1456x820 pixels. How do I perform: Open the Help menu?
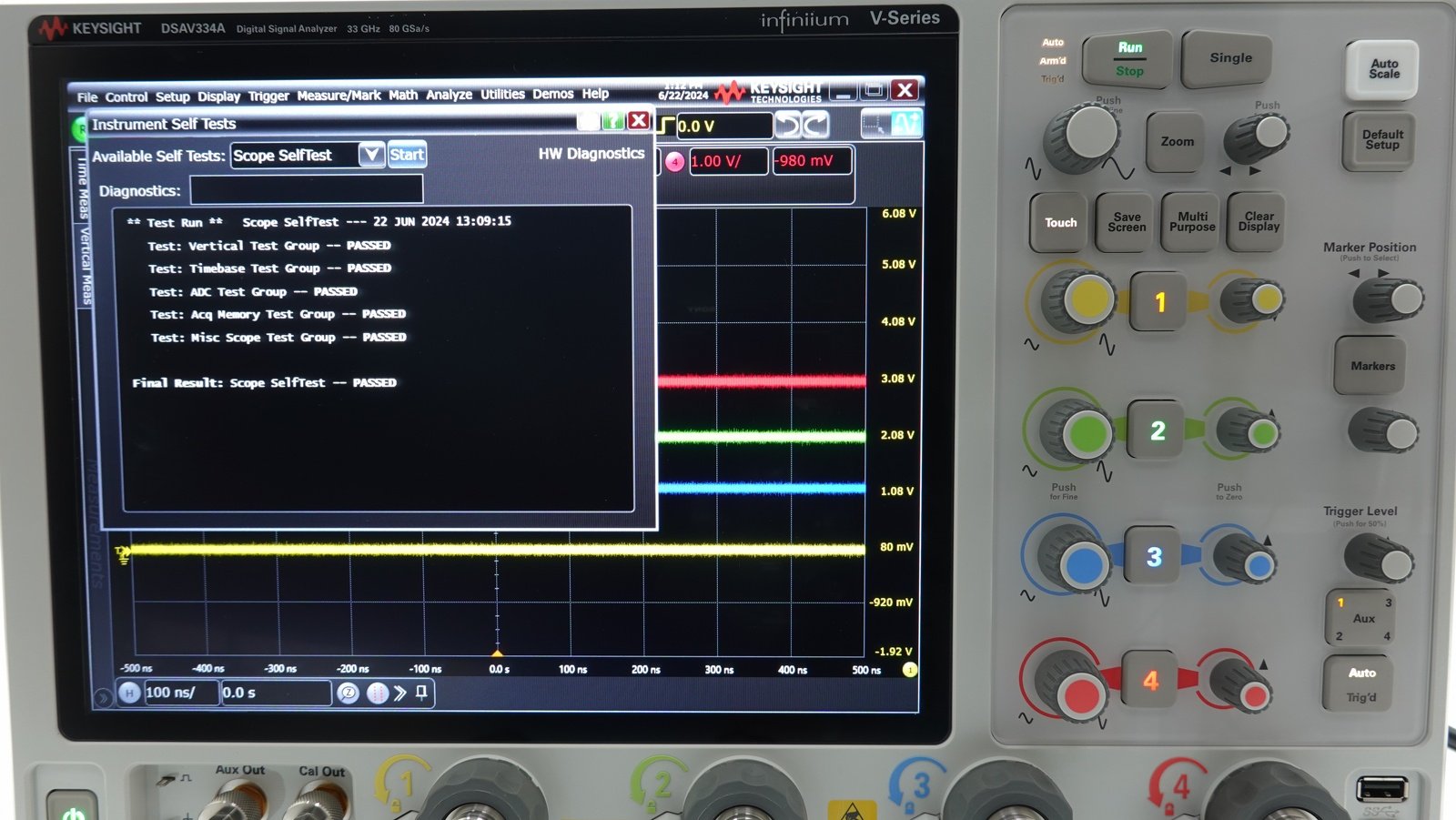pyautogui.click(x=595, y=93)
